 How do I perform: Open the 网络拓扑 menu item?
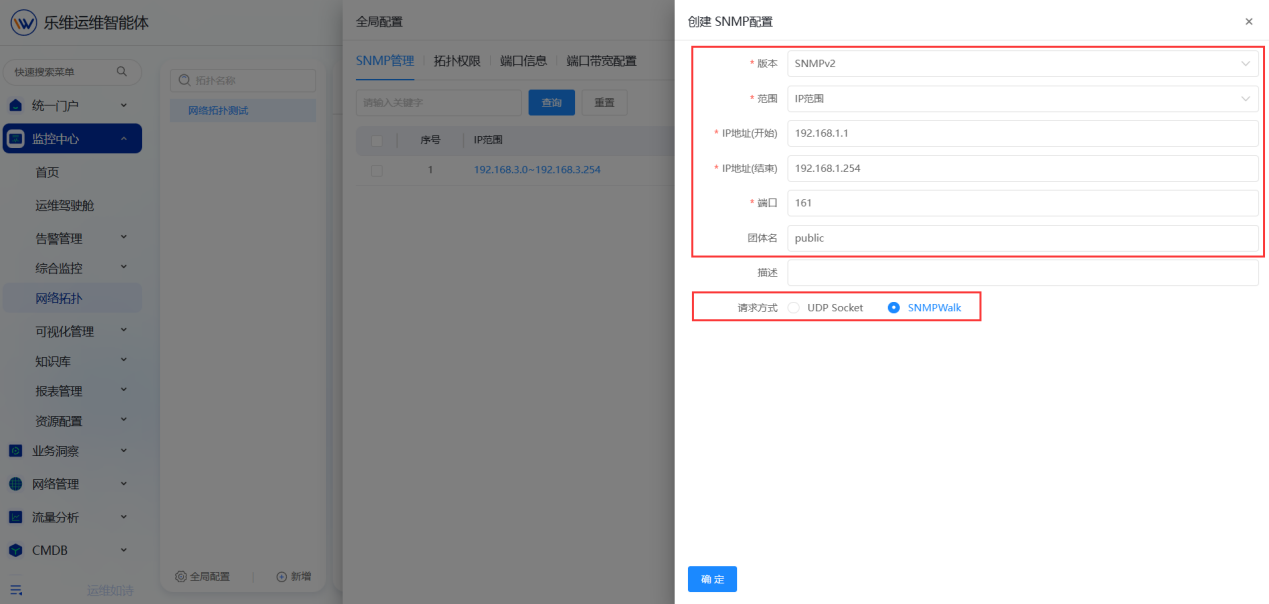72,298
